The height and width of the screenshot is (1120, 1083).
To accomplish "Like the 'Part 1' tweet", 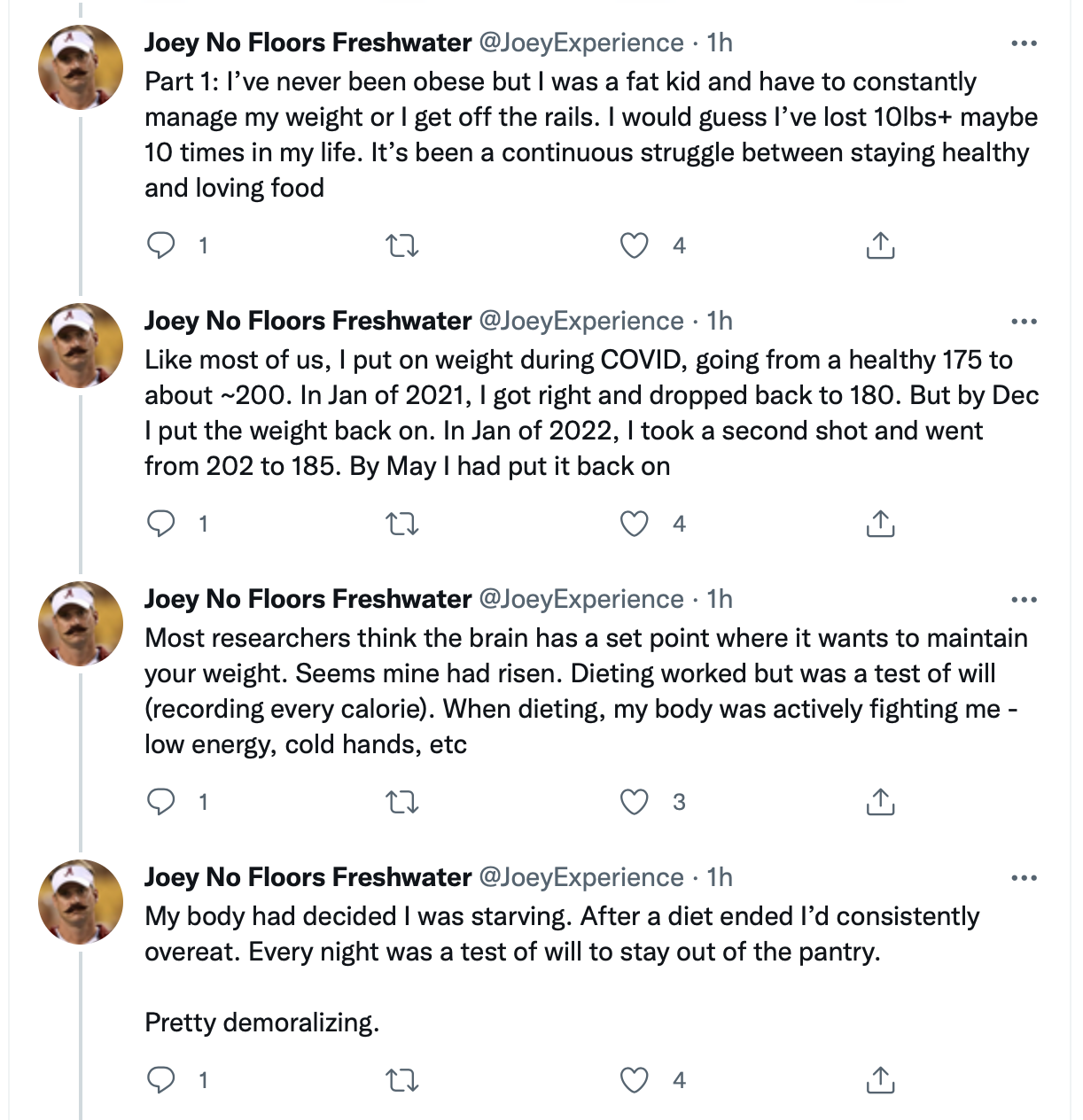I will pos(634,245).
